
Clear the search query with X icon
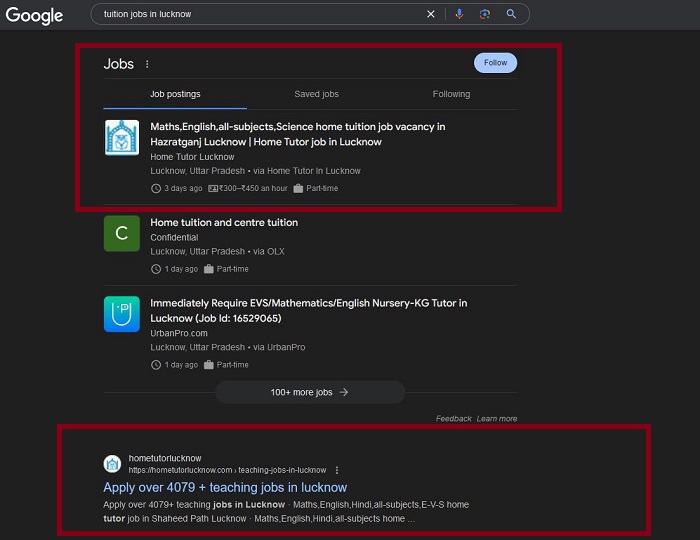(431, 14)
